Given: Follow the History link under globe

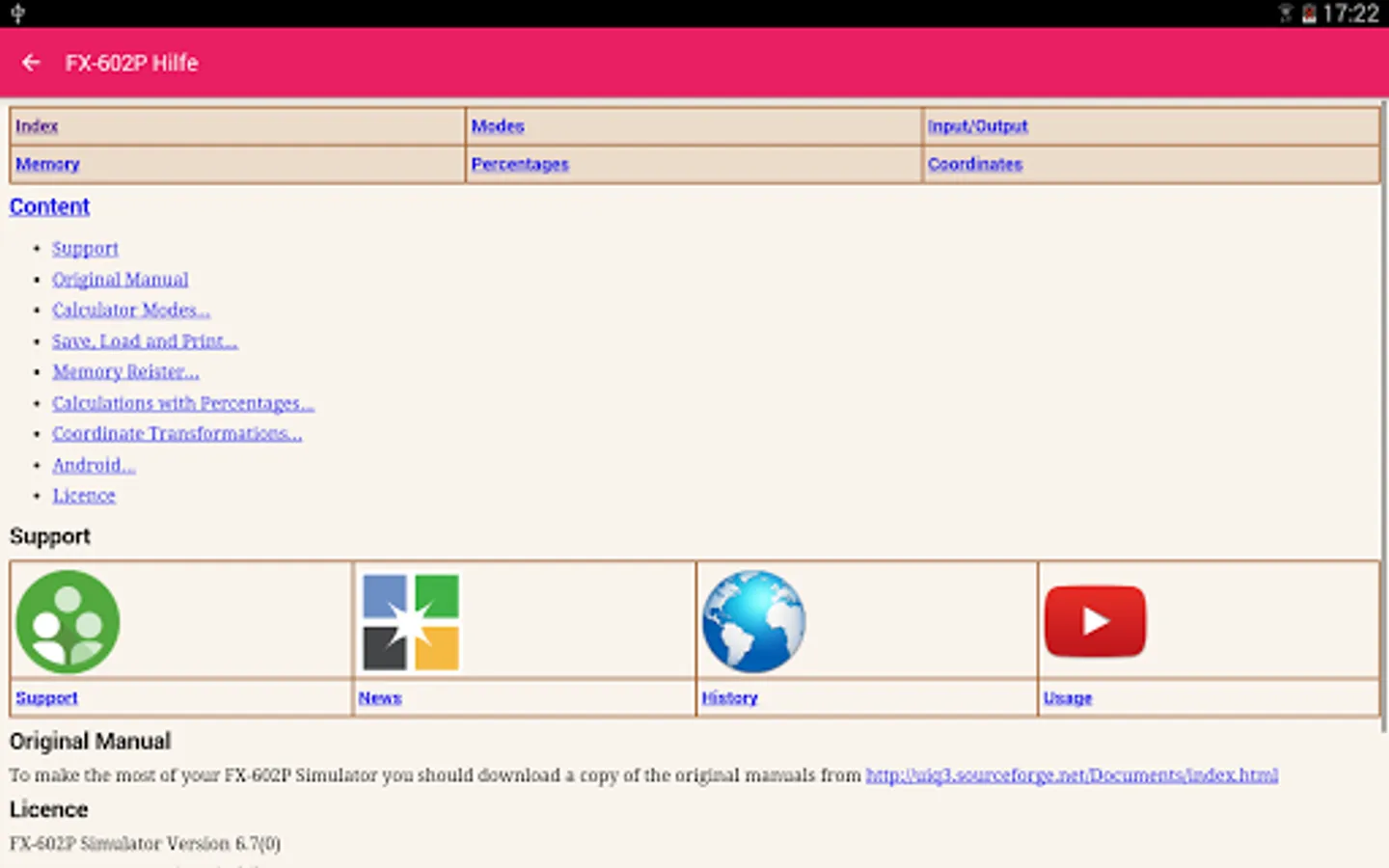Looking at the screenshot, I should 729,698.
